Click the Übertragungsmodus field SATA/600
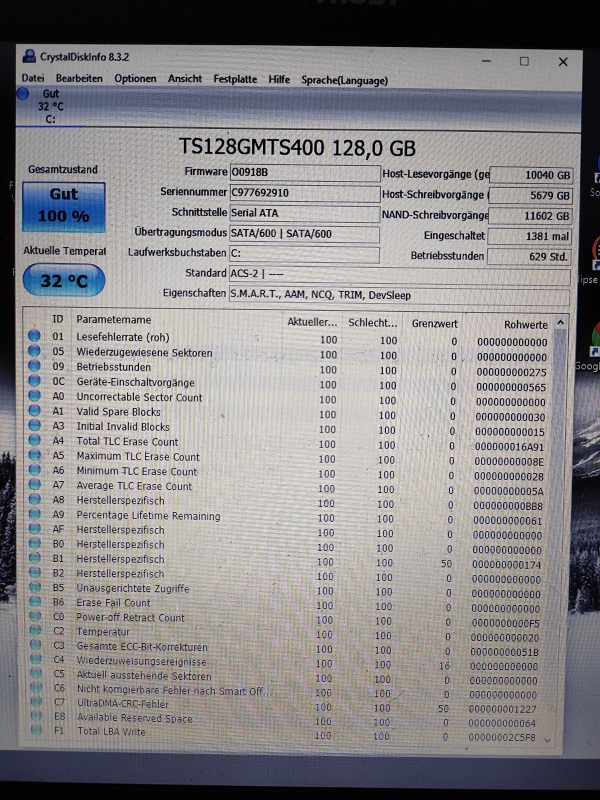 (305, 234)
